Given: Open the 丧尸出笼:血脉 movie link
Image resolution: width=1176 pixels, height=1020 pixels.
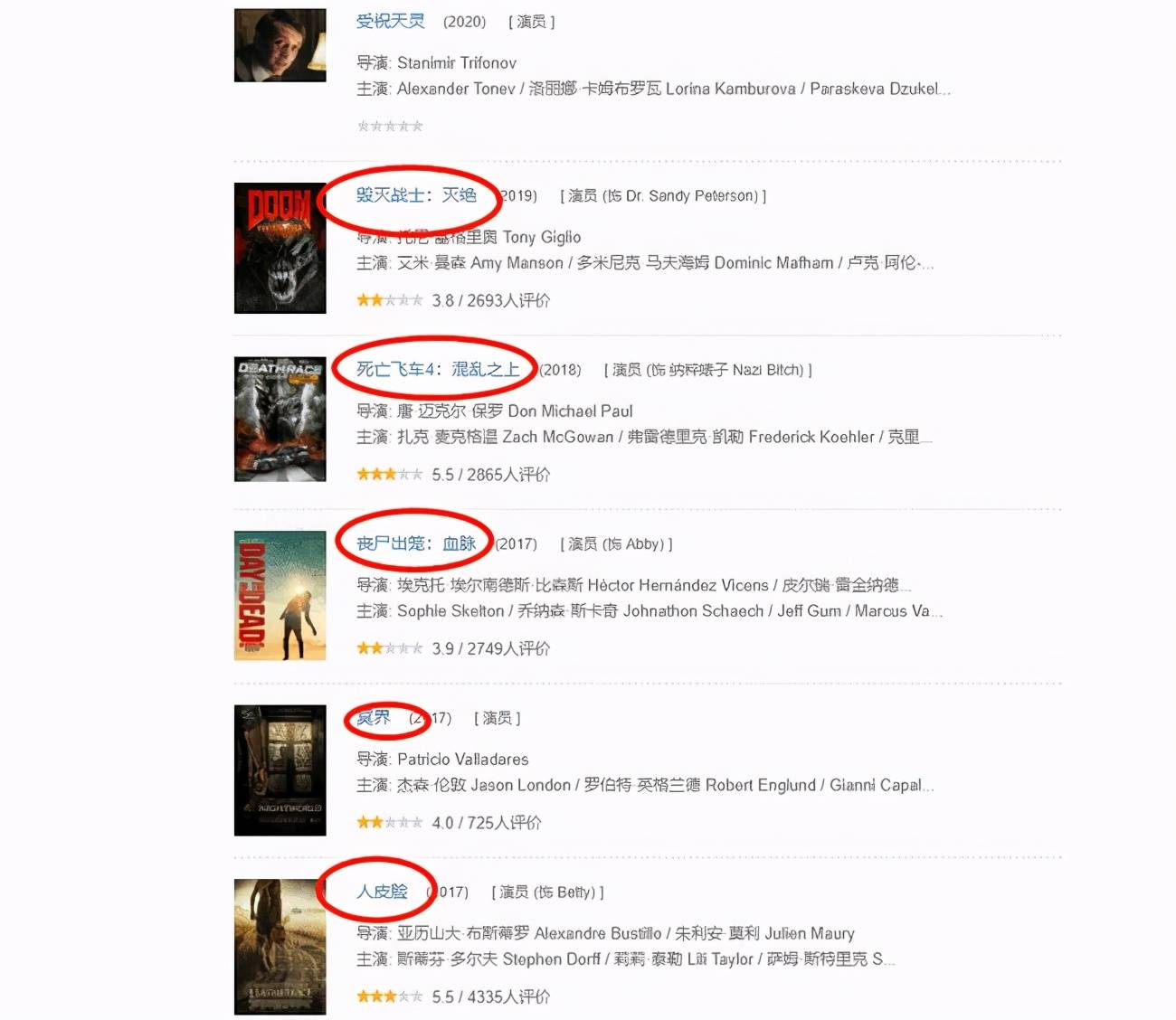Looking at the screenshot, I should (x=416, y=543).
